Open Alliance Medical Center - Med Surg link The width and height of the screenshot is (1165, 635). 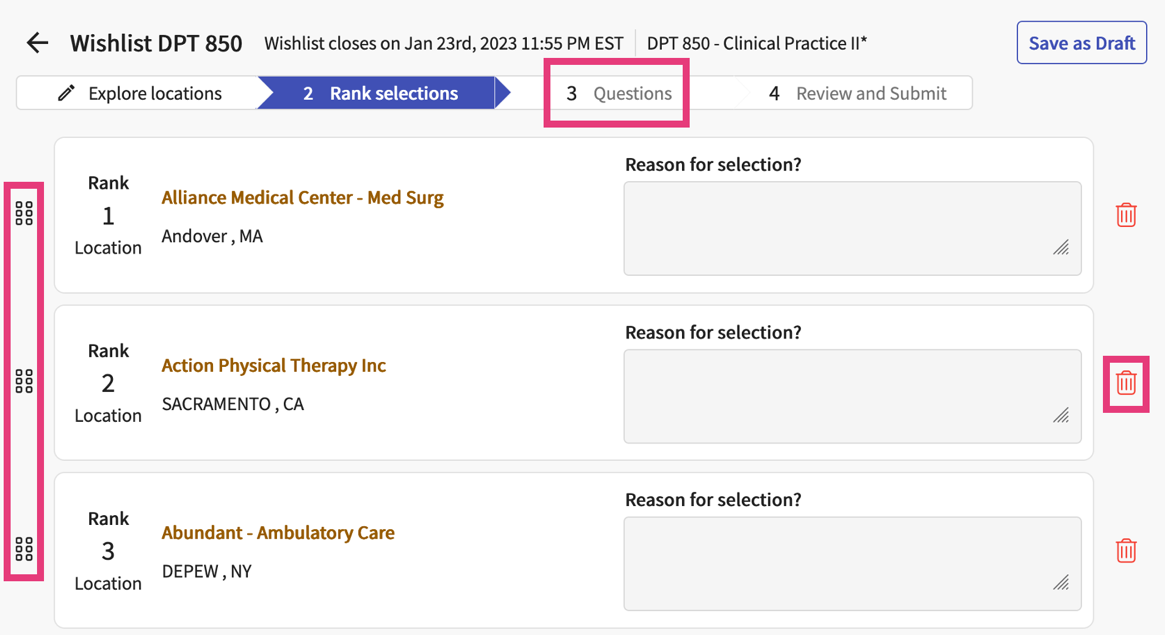(302, 198)
